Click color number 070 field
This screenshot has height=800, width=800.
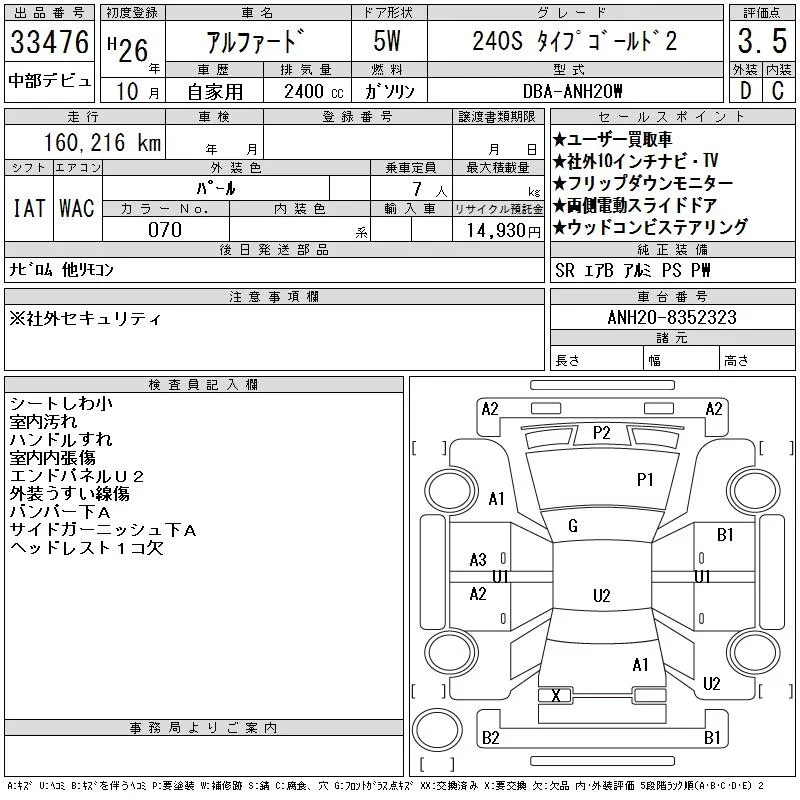(165, 230)
